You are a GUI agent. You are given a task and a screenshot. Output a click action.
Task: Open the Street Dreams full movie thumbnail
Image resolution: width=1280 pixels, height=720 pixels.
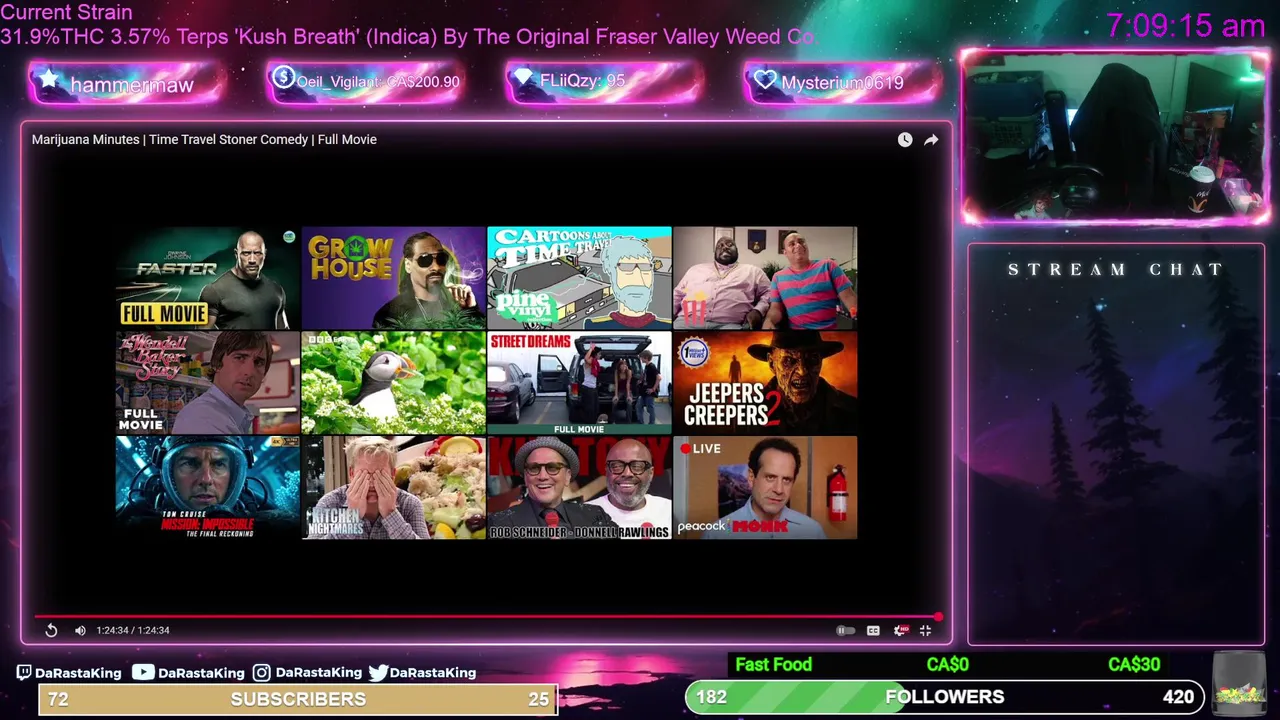coord(579,383)
